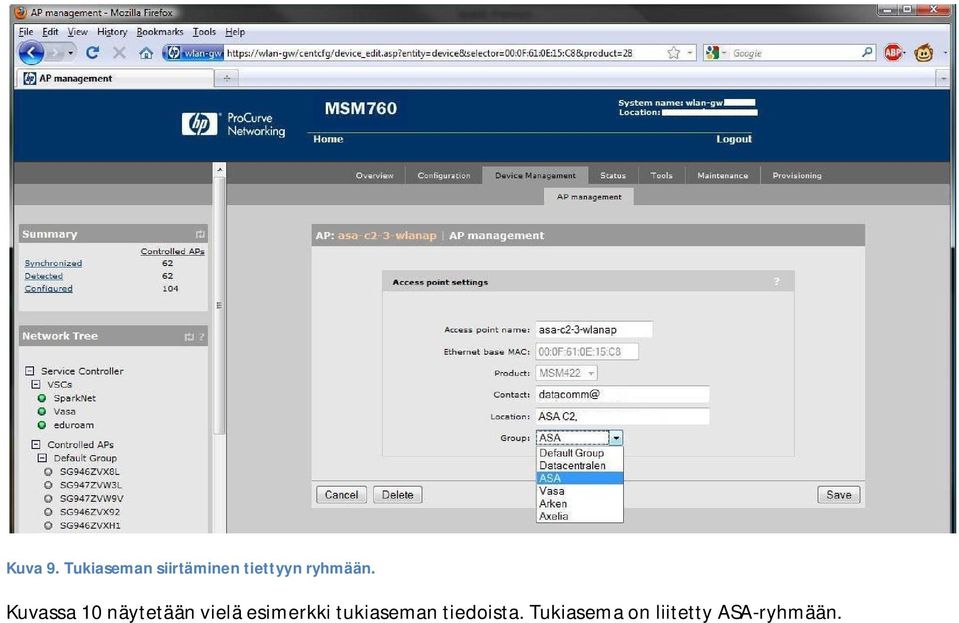Click the Delete button
This screenshot has height=623, width=959.
click(398, 495)
